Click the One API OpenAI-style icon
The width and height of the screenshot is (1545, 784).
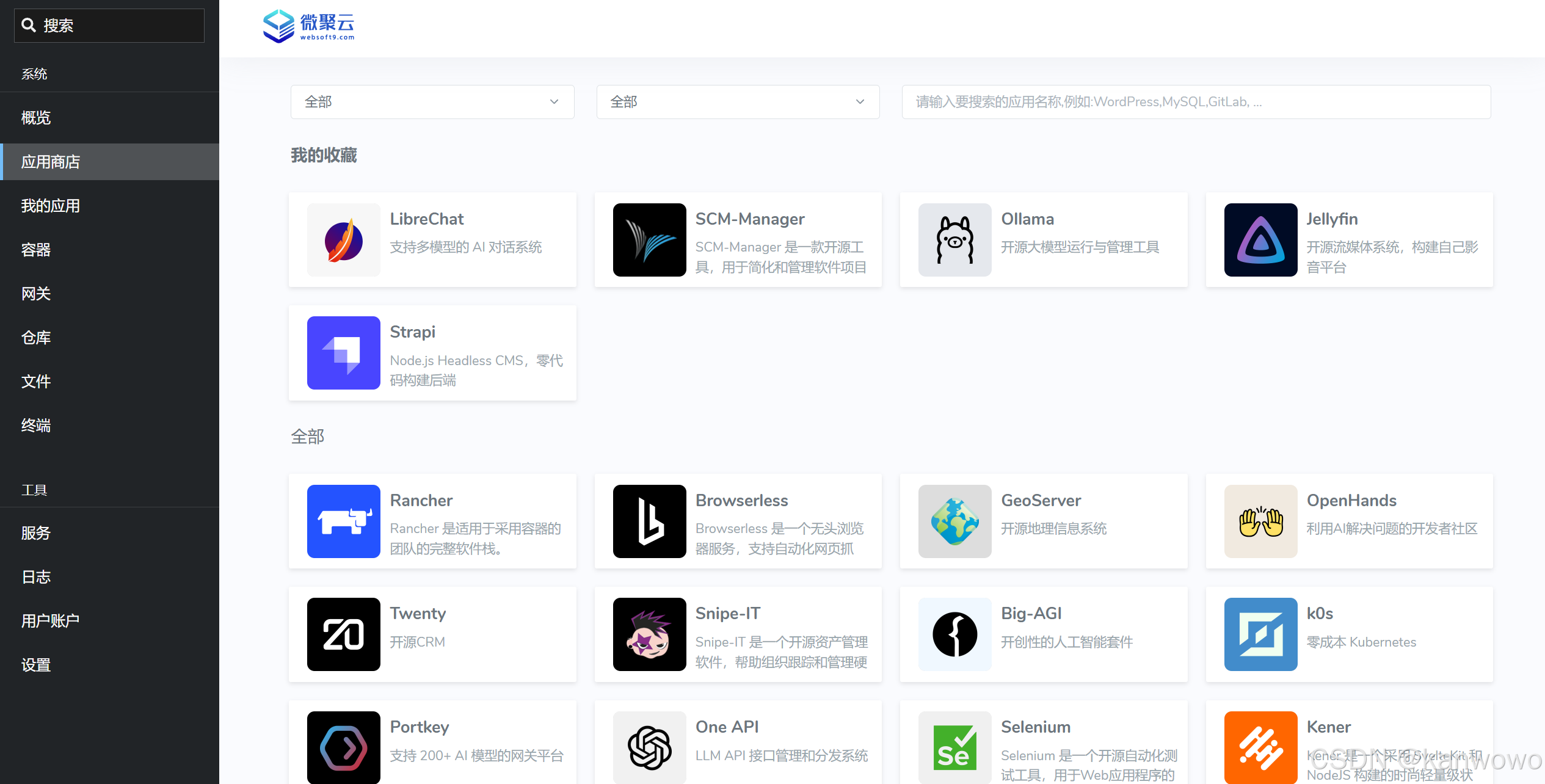point(649,747)
